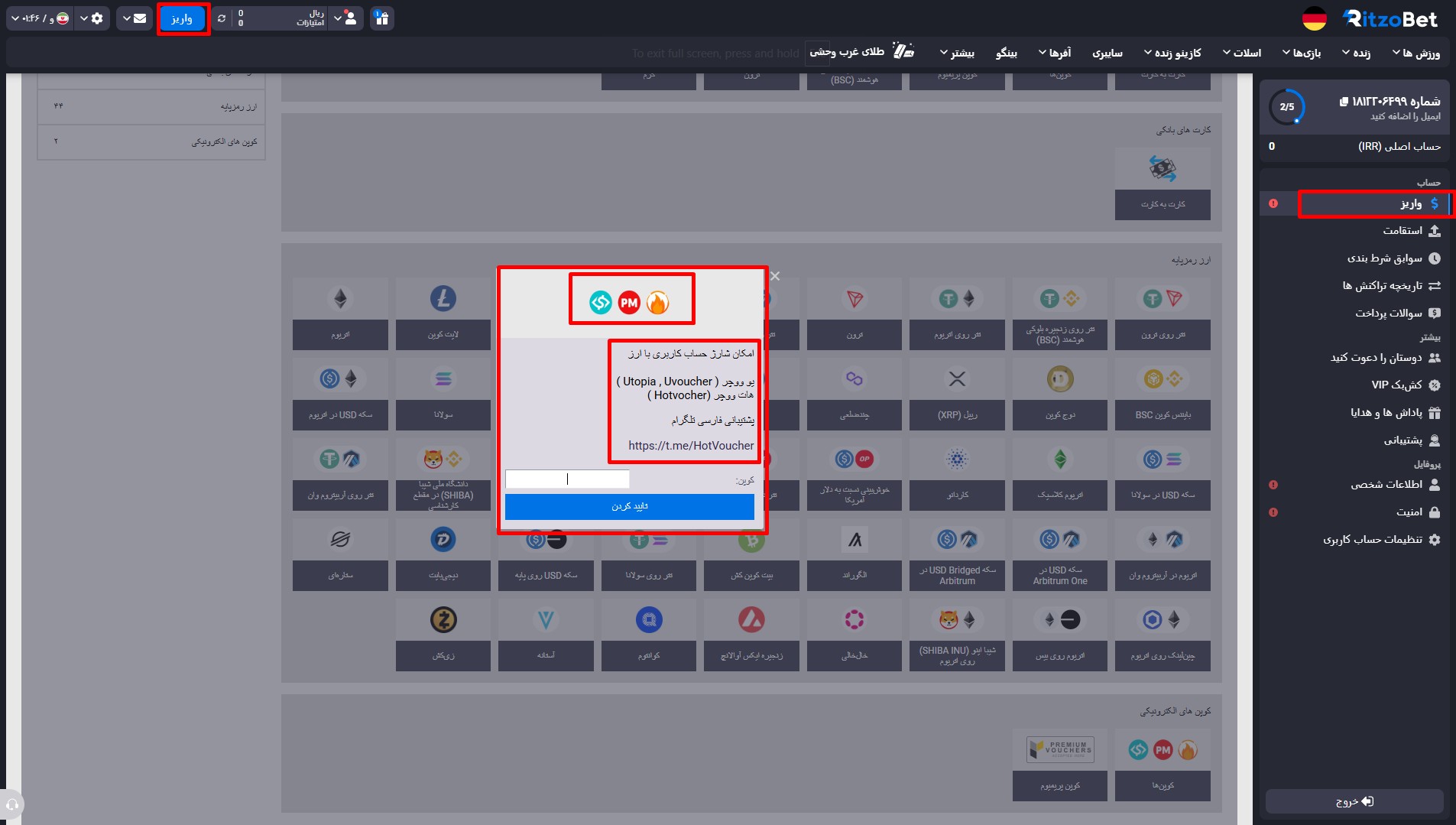Image resolution: width=1456 pixels, height=825 pixels.
Task: Select the Algorand coin icon
Action: click(x=854, y=539)
